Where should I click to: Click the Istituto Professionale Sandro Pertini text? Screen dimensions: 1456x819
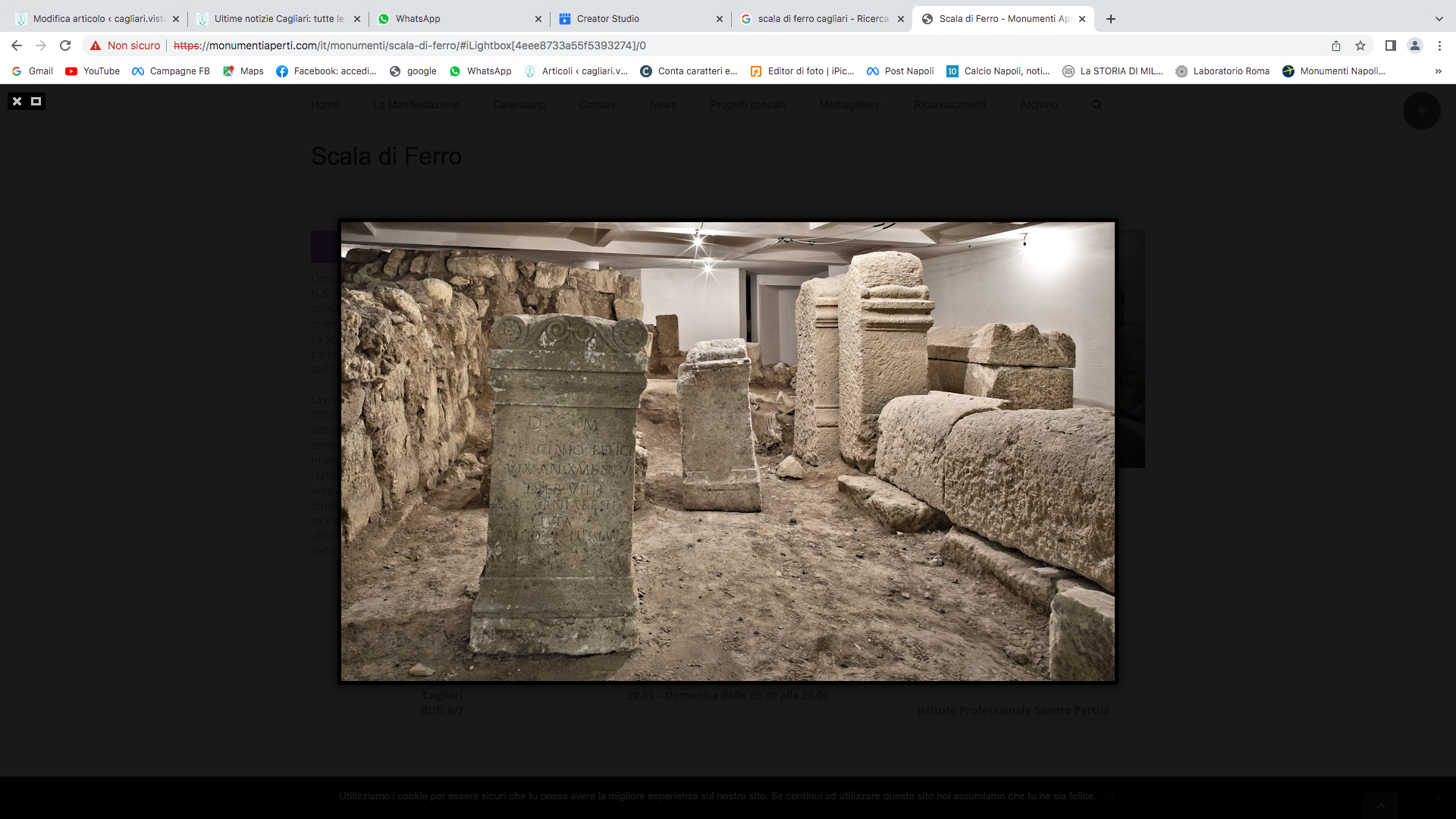[x=1013, y=711]
